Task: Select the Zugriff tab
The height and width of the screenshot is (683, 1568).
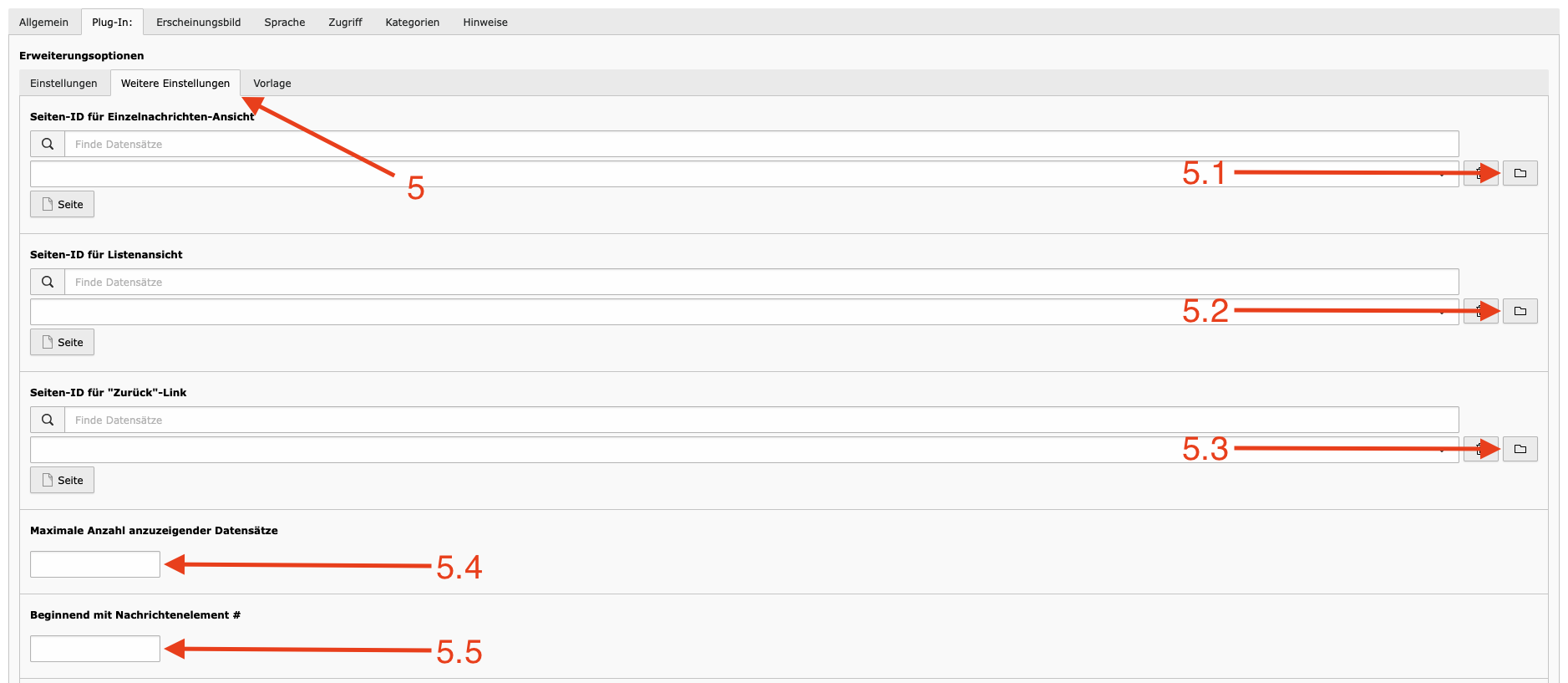Action: pyautogui.click(x=345, y=23)
